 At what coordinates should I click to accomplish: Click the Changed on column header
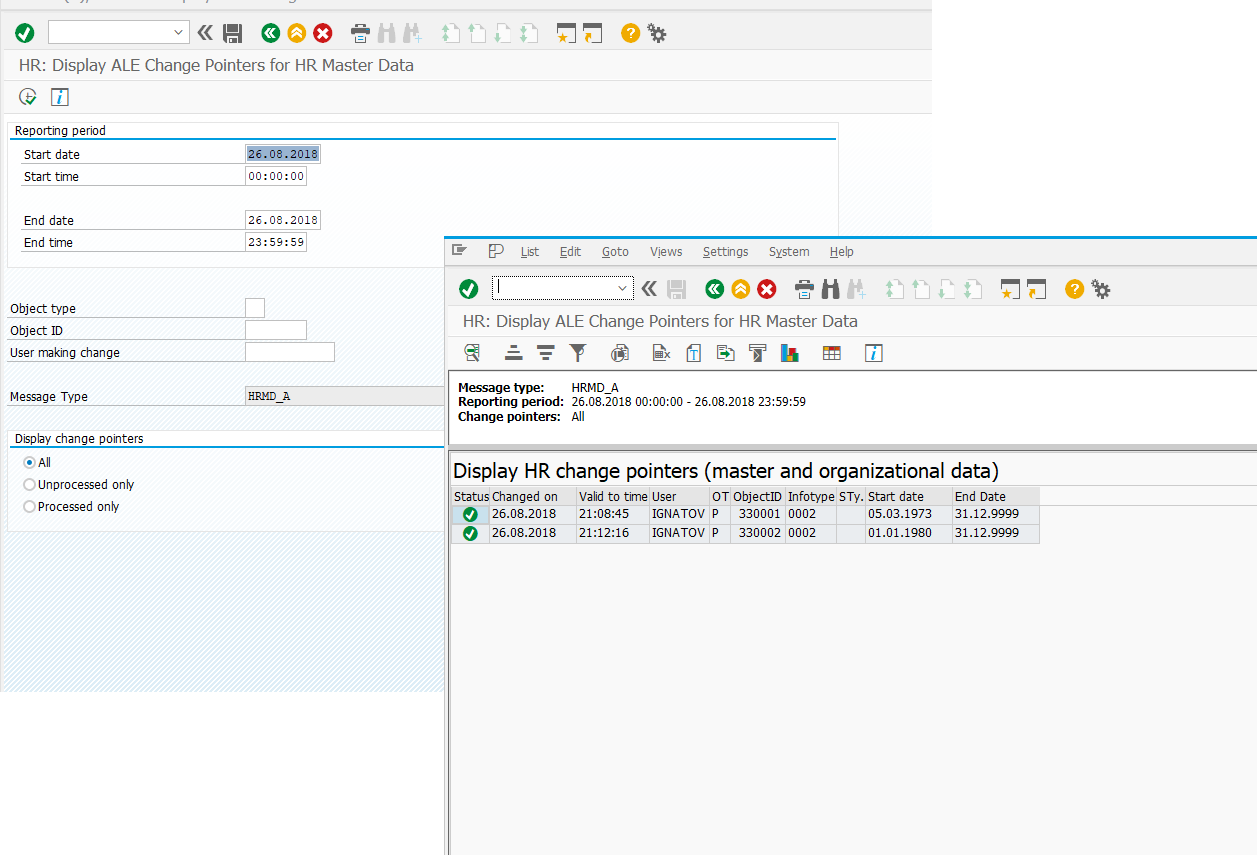[x=525, y=497]
